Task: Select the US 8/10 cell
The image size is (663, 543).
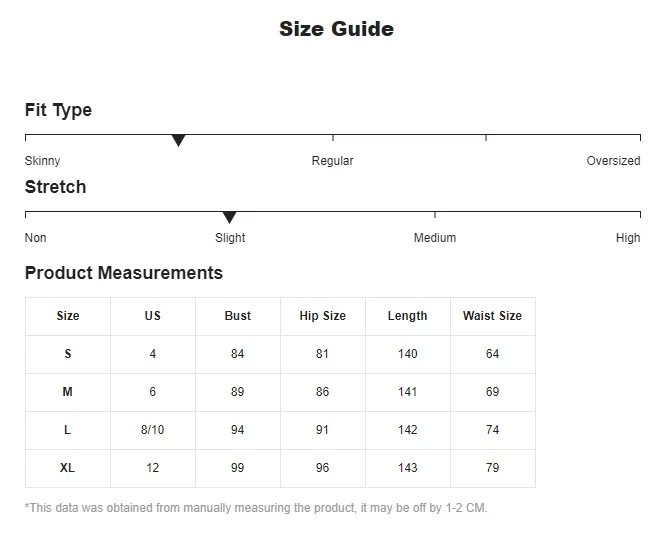Action: (x=153, y=430)
